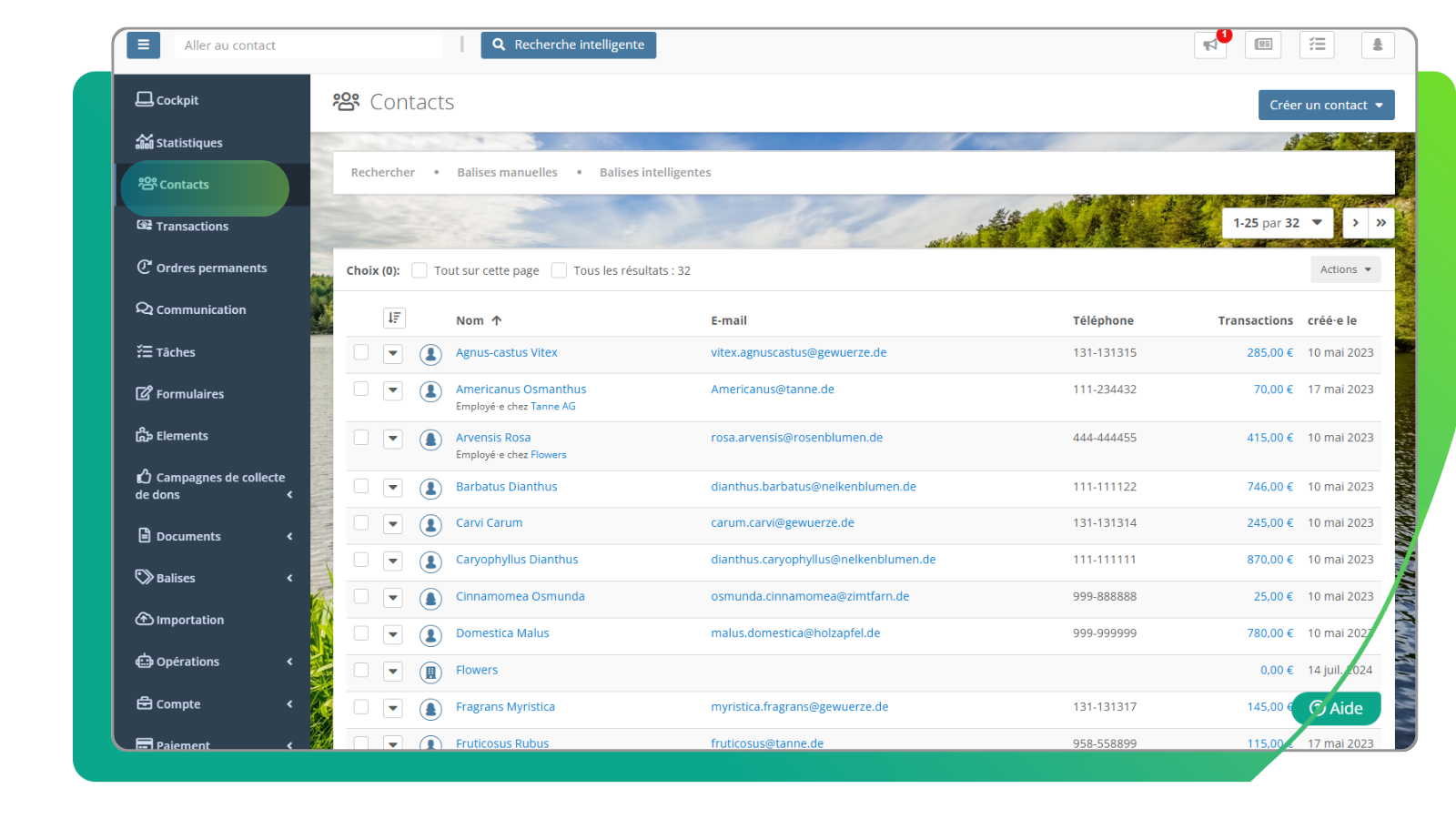
Task: Expand the Actions dropdown
Action: tap(1344, 269)
